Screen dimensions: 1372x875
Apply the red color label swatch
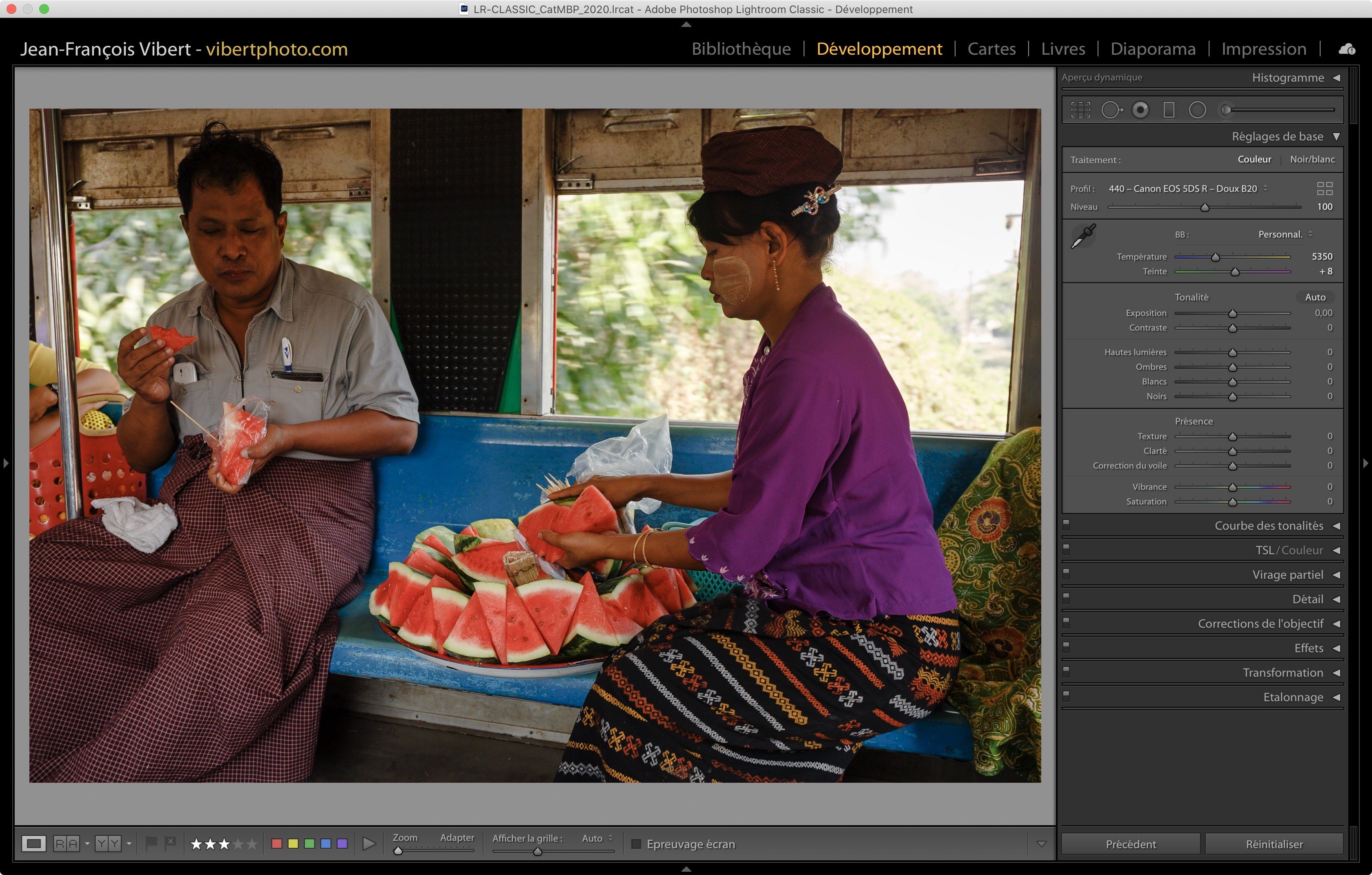tap(277, 844)
